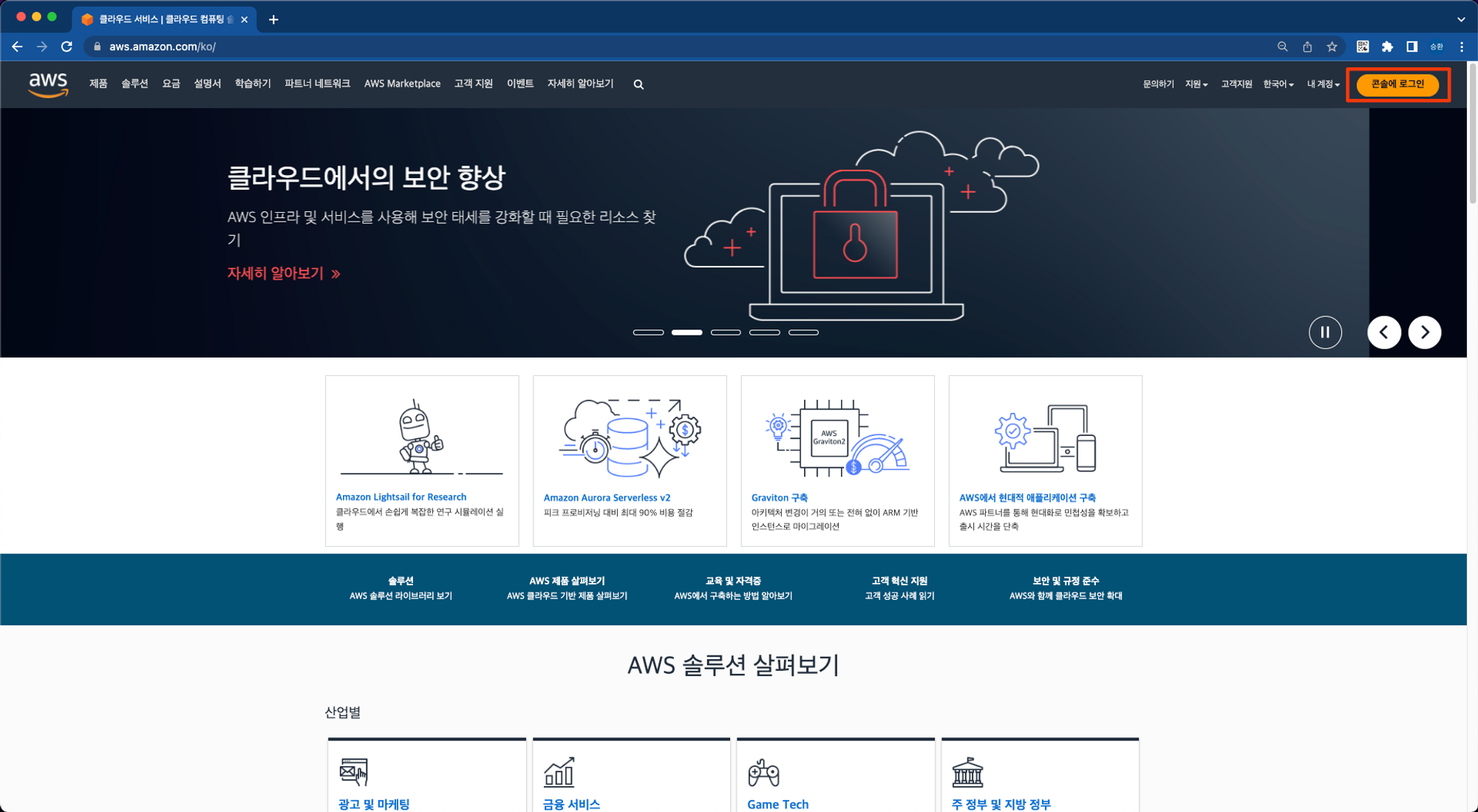Select the third carousel indicator dash
1478x812 pixels.
click(x=726, y=332)
